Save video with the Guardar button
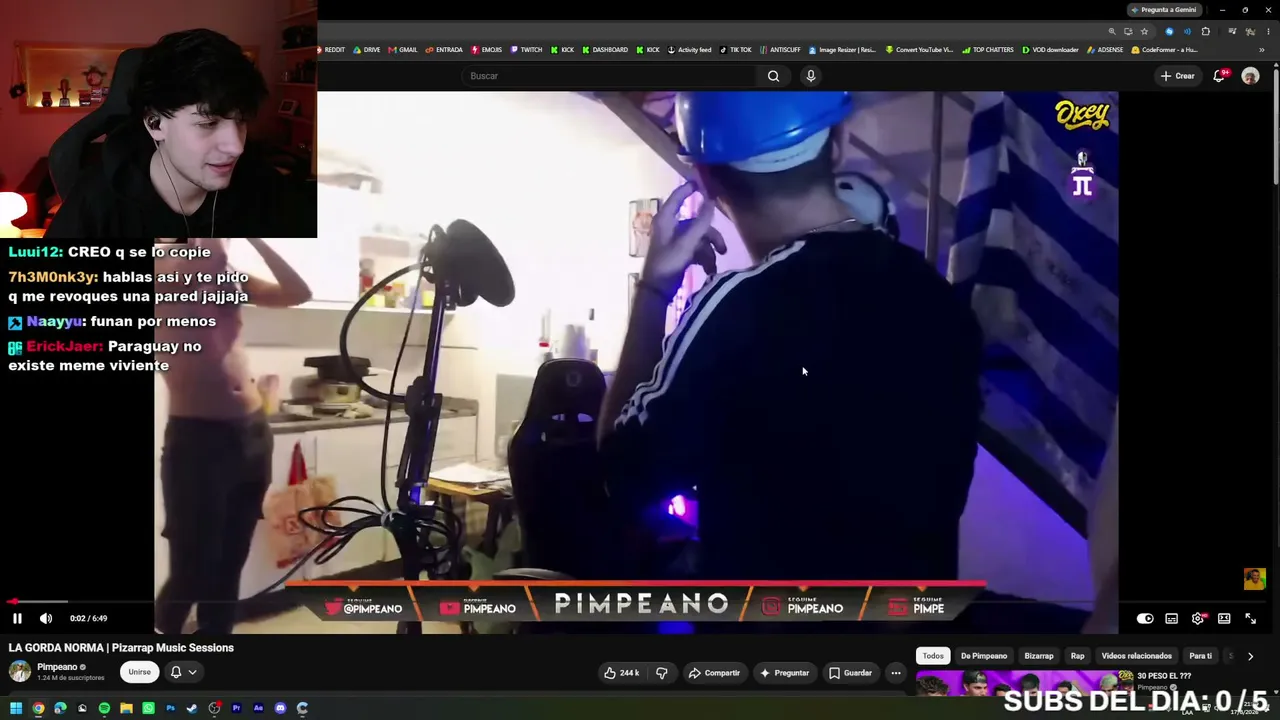Viewport: 1280px width, 720px height. pos(850,673)
